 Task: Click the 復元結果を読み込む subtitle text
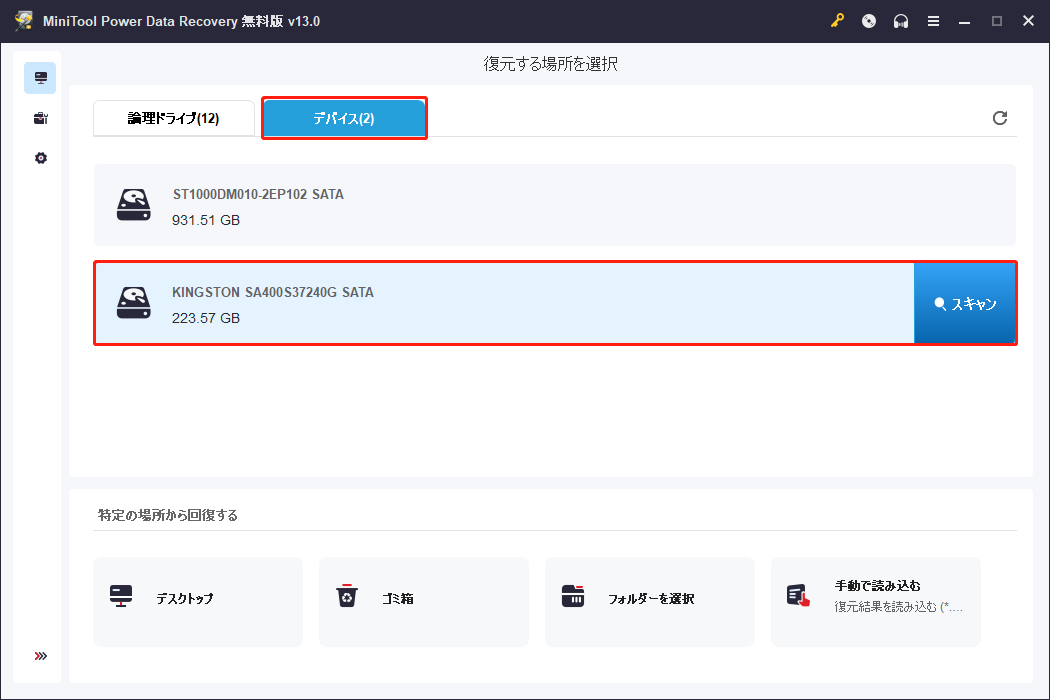(899, 607)
